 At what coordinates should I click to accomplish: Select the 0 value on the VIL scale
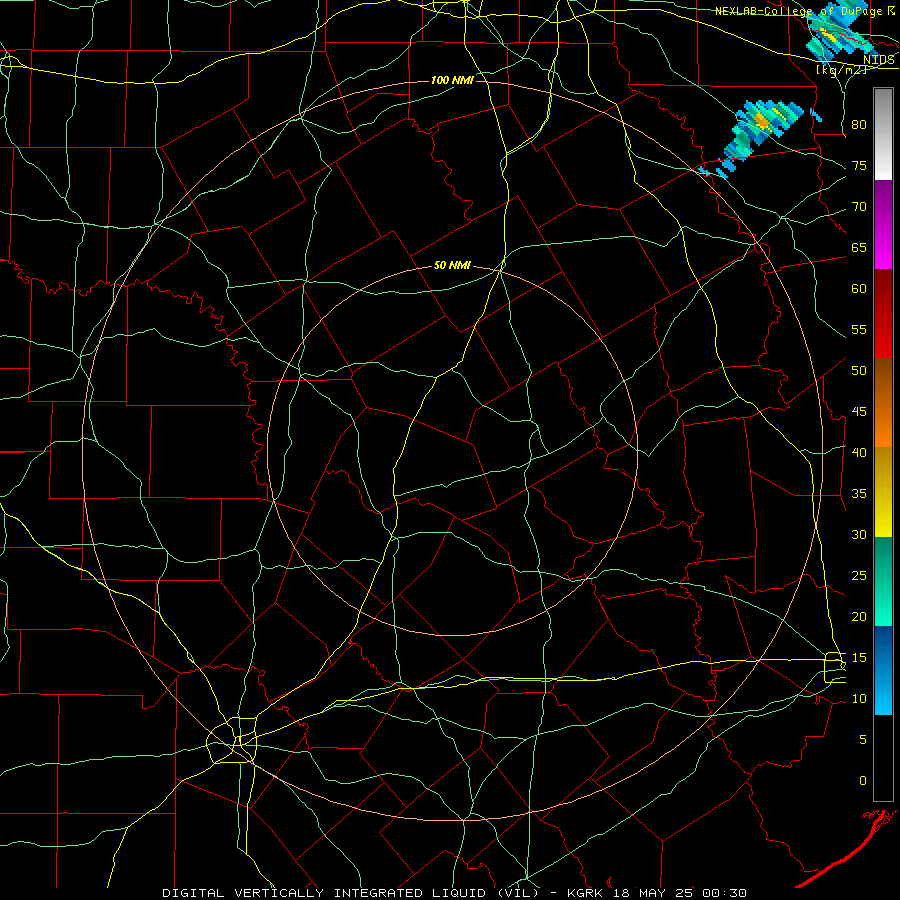tap(863, 781)
